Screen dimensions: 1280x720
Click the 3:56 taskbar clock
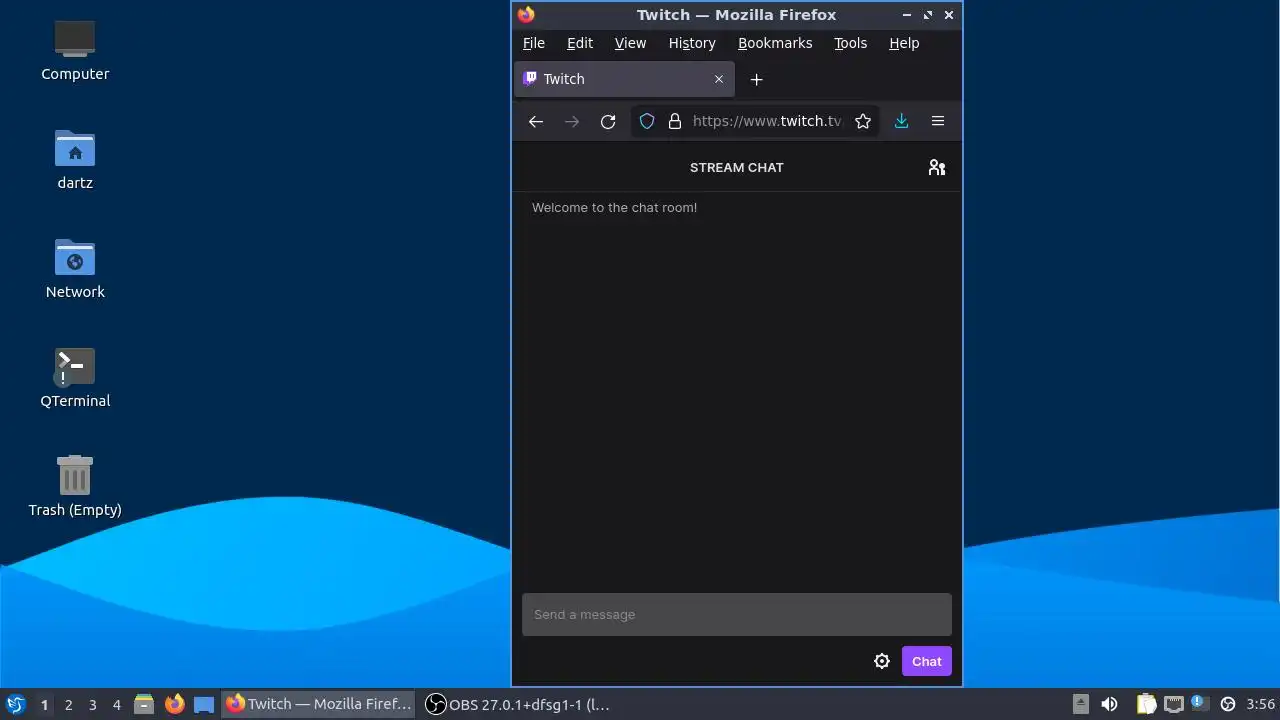point(1261,704)
